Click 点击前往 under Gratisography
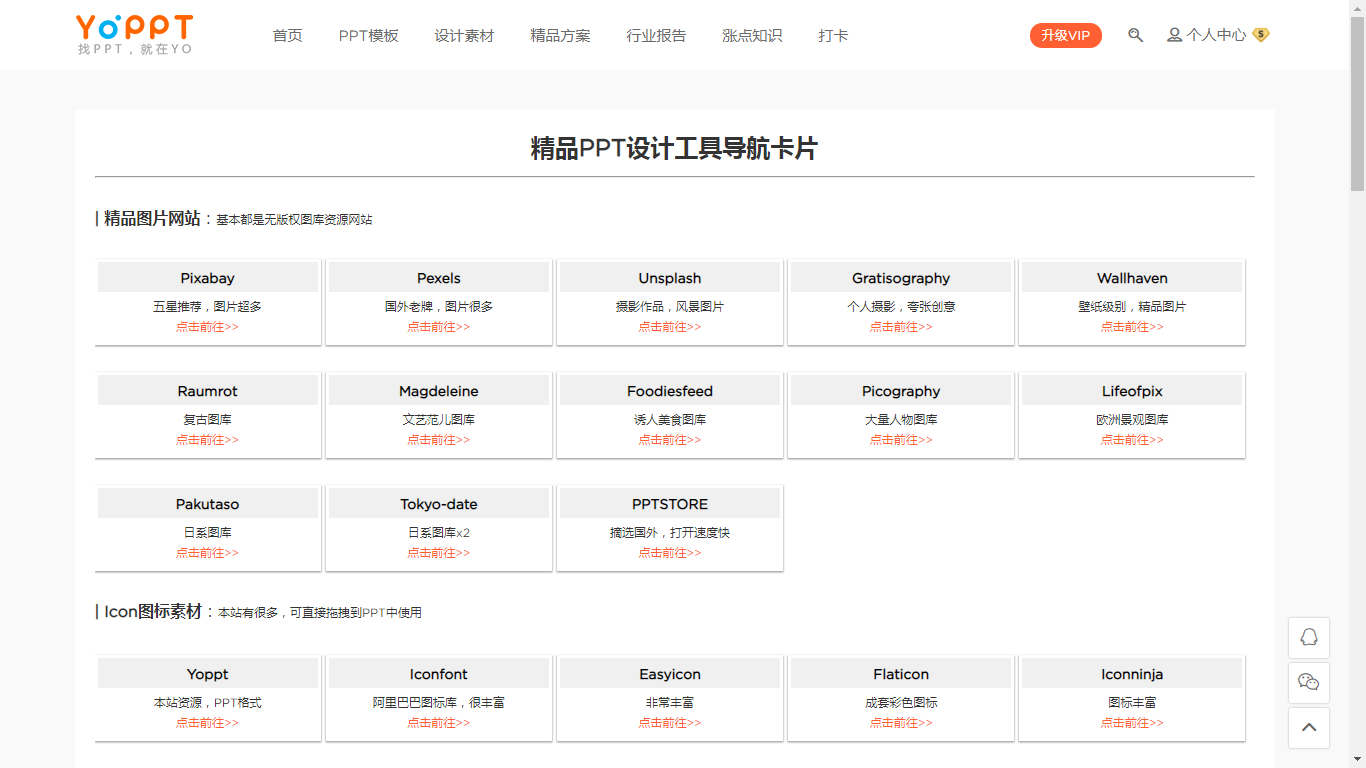The image size is (1366, 768). click(901, 327)
